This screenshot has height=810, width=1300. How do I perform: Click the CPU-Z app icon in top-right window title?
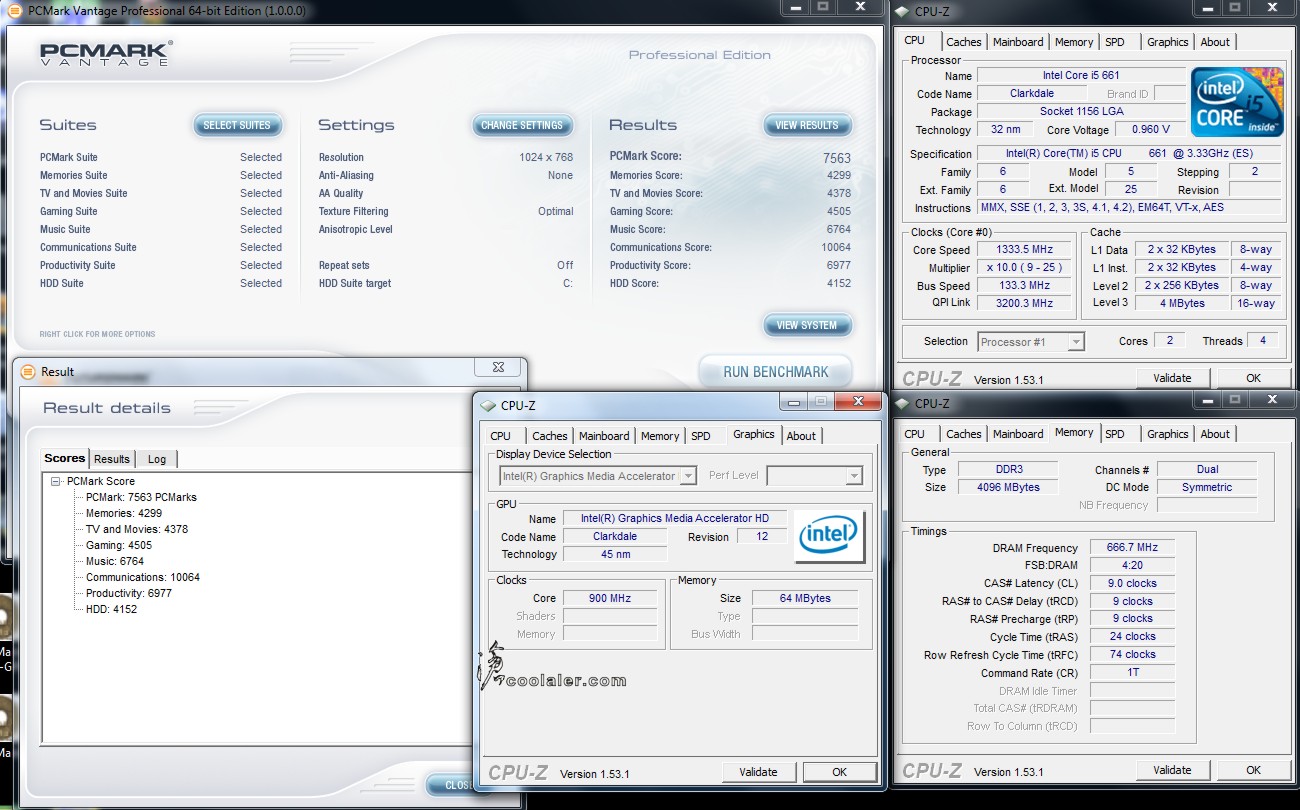click(902, 11)
